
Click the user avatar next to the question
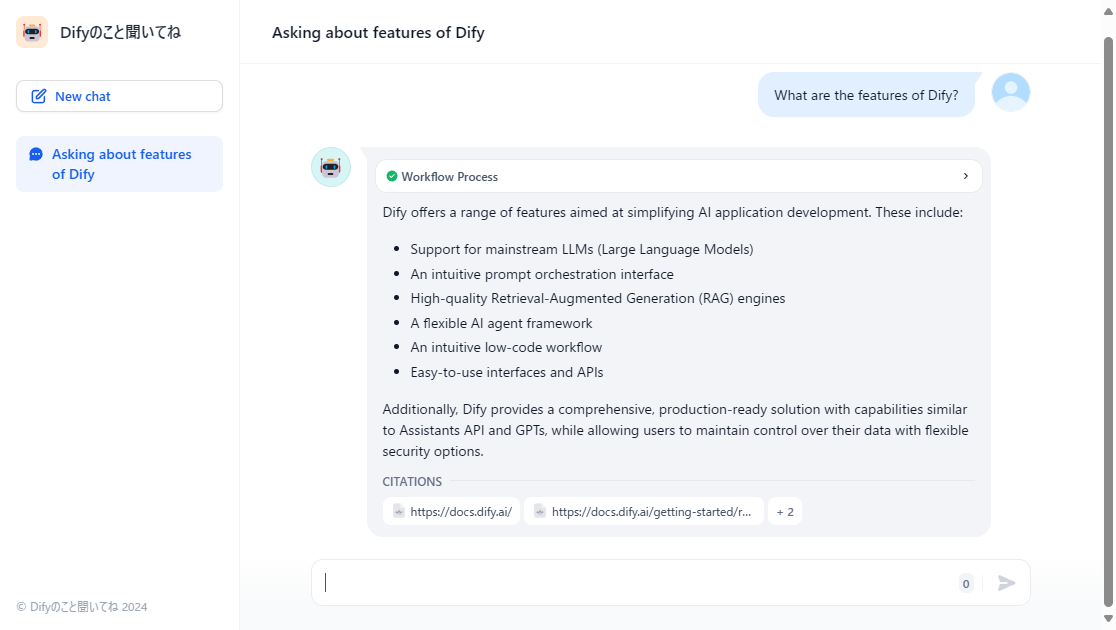[x=1010, y=91]
